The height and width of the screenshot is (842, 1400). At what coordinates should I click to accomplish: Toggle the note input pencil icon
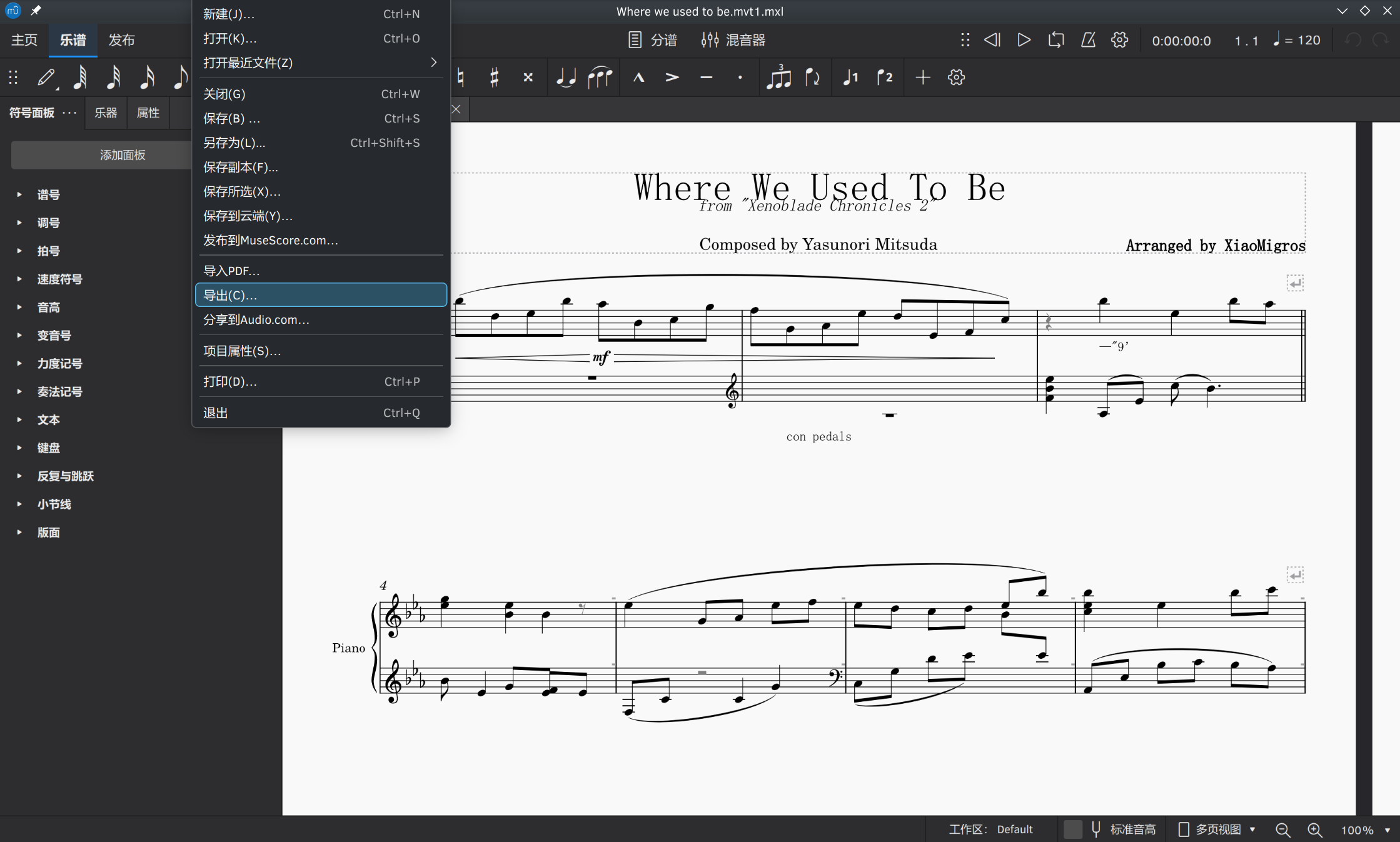click(x=46, y=77)
